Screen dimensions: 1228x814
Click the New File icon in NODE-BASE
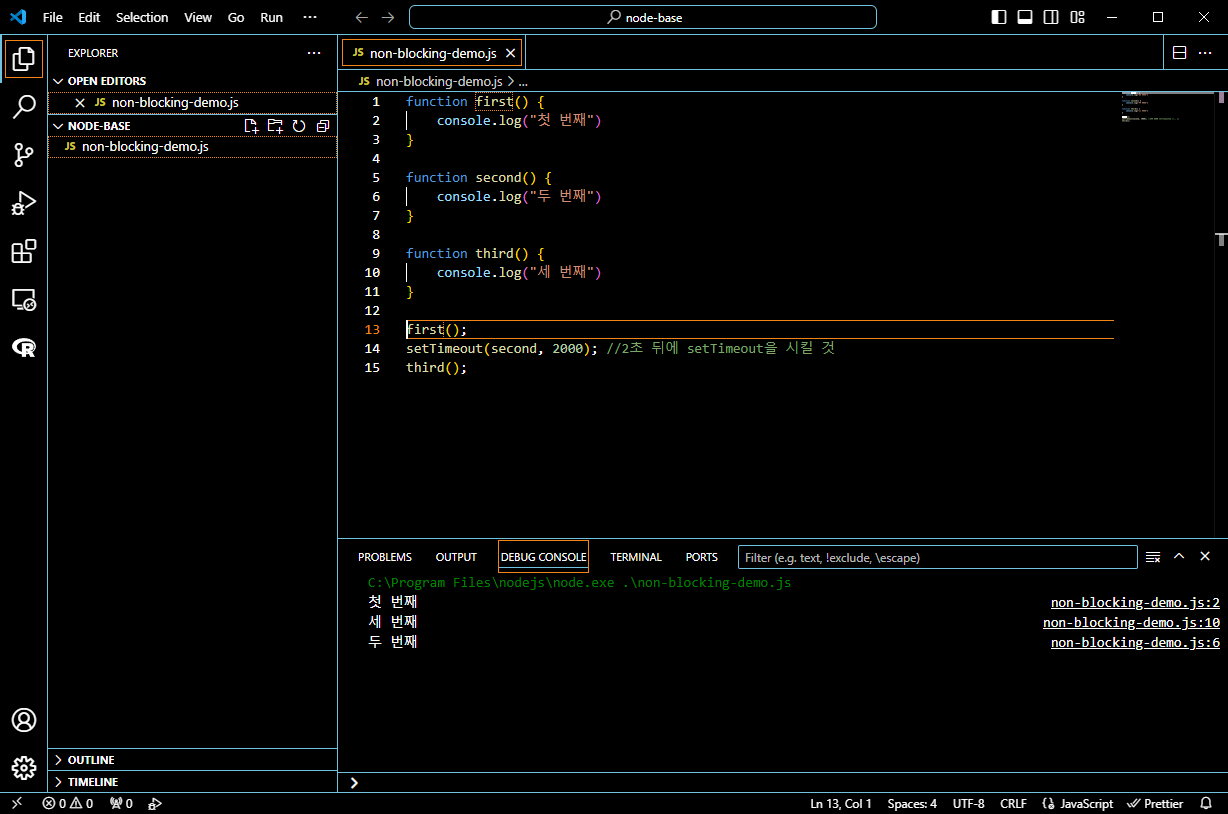[252, 126]
